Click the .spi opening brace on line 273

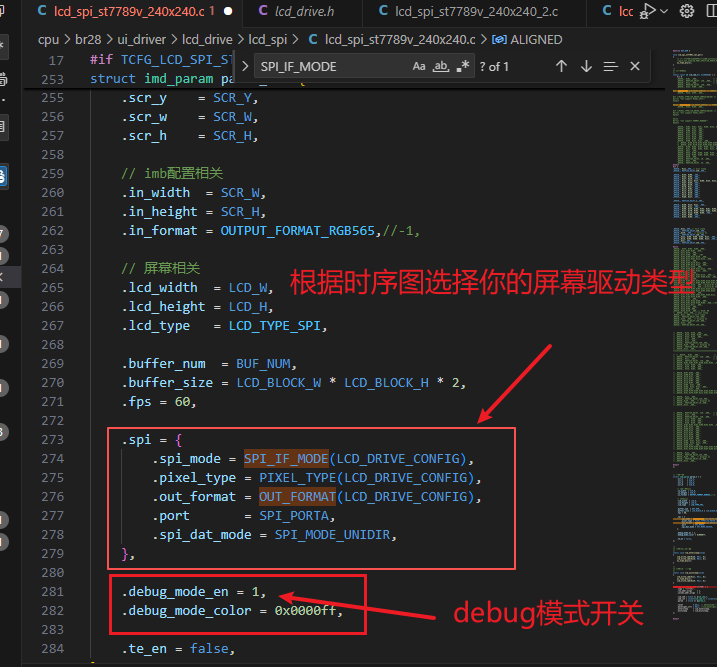[x=178, y=440]
